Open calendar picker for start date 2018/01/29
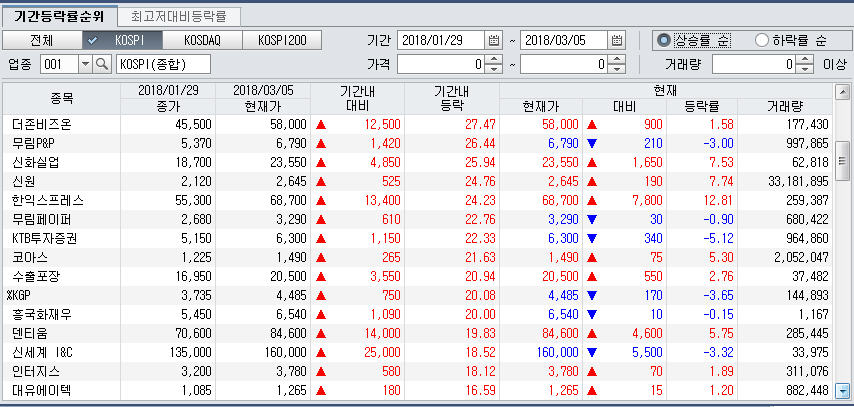 (x=494, y=40)
